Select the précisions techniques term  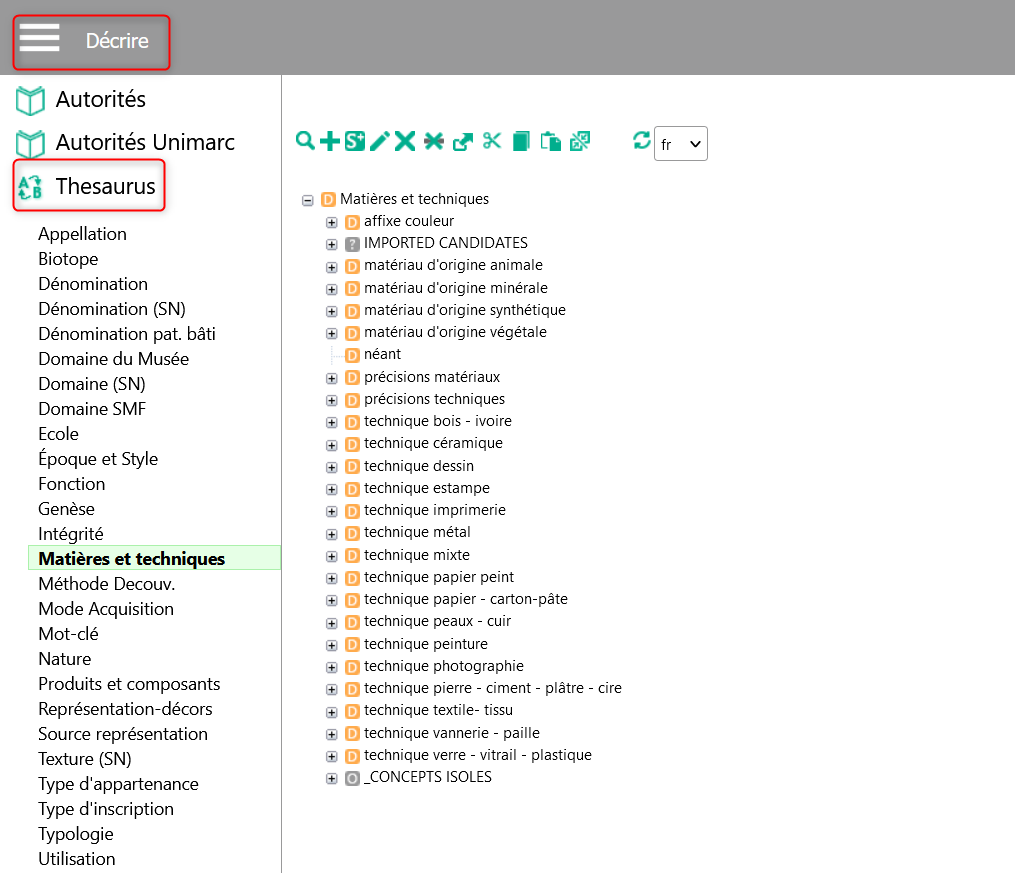[x=434, y=399]
